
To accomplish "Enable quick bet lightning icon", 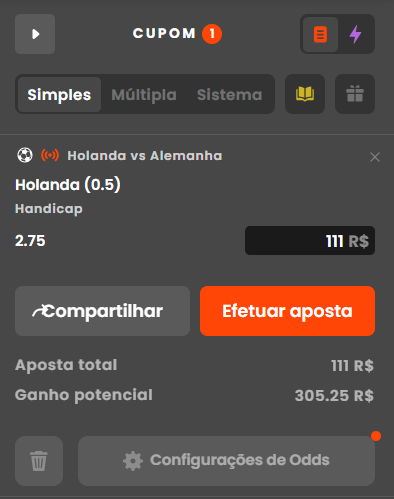I will (355, 34).
